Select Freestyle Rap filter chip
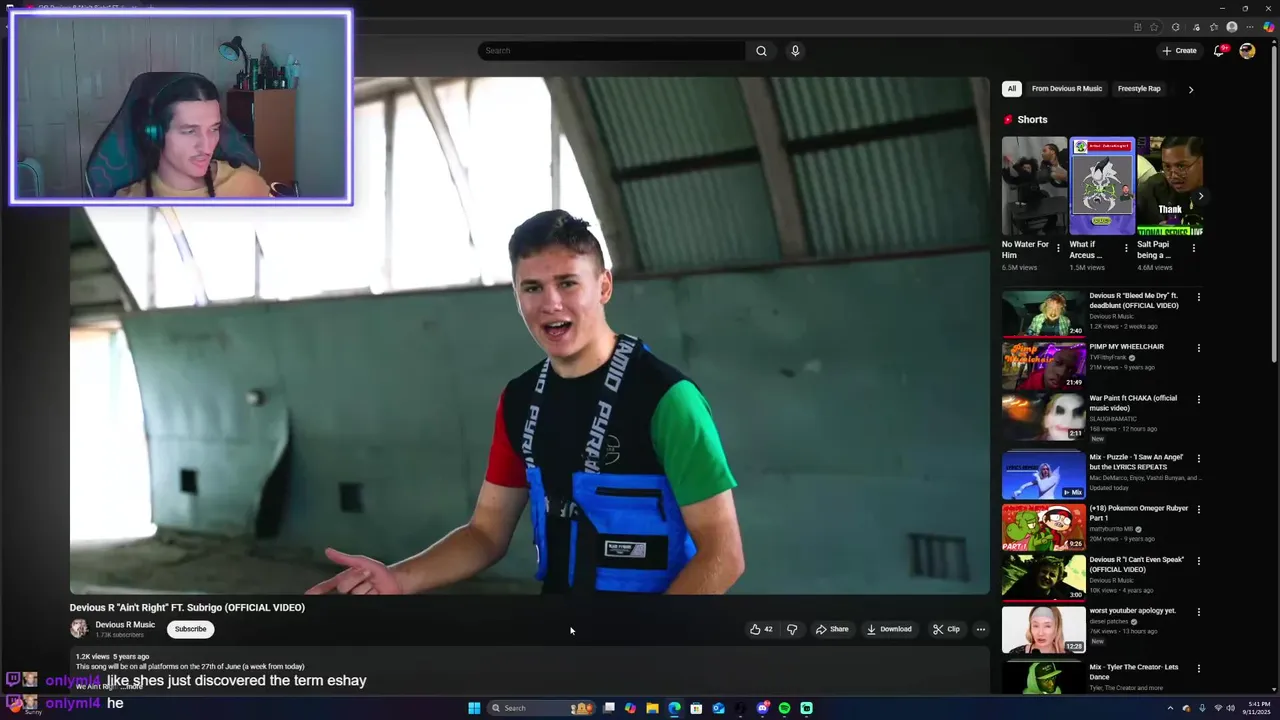 (1139, 89)
